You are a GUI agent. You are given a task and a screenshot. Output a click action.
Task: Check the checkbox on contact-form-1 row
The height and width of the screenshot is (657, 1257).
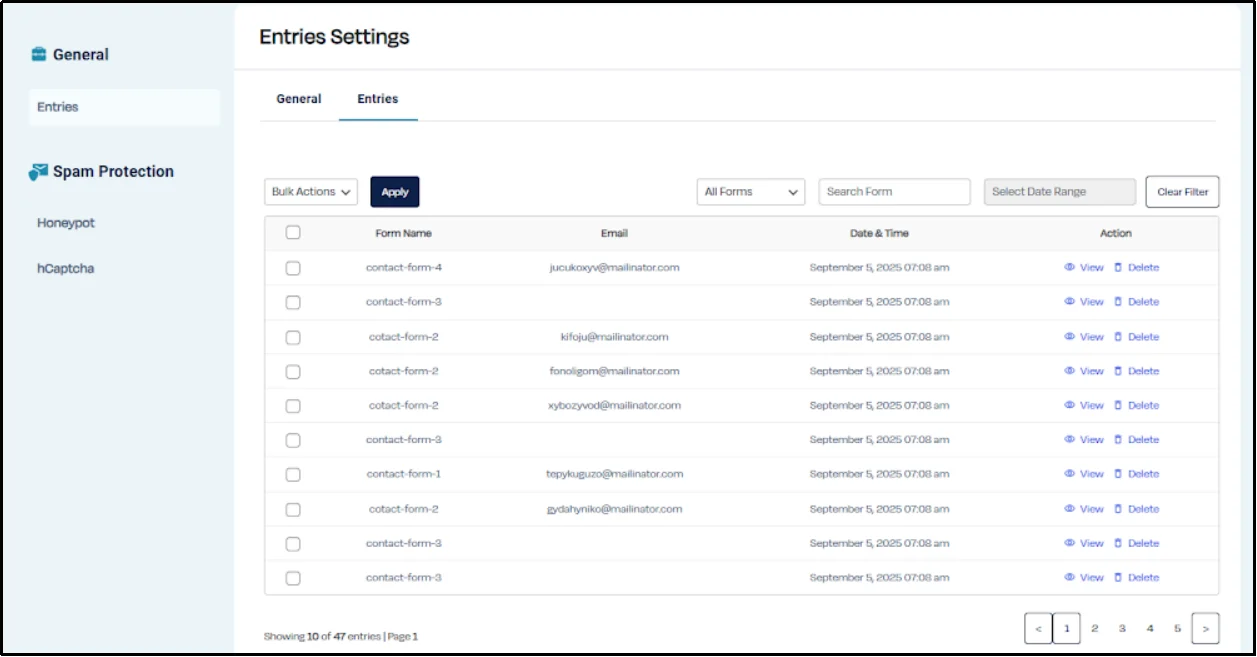coord(292,474)
